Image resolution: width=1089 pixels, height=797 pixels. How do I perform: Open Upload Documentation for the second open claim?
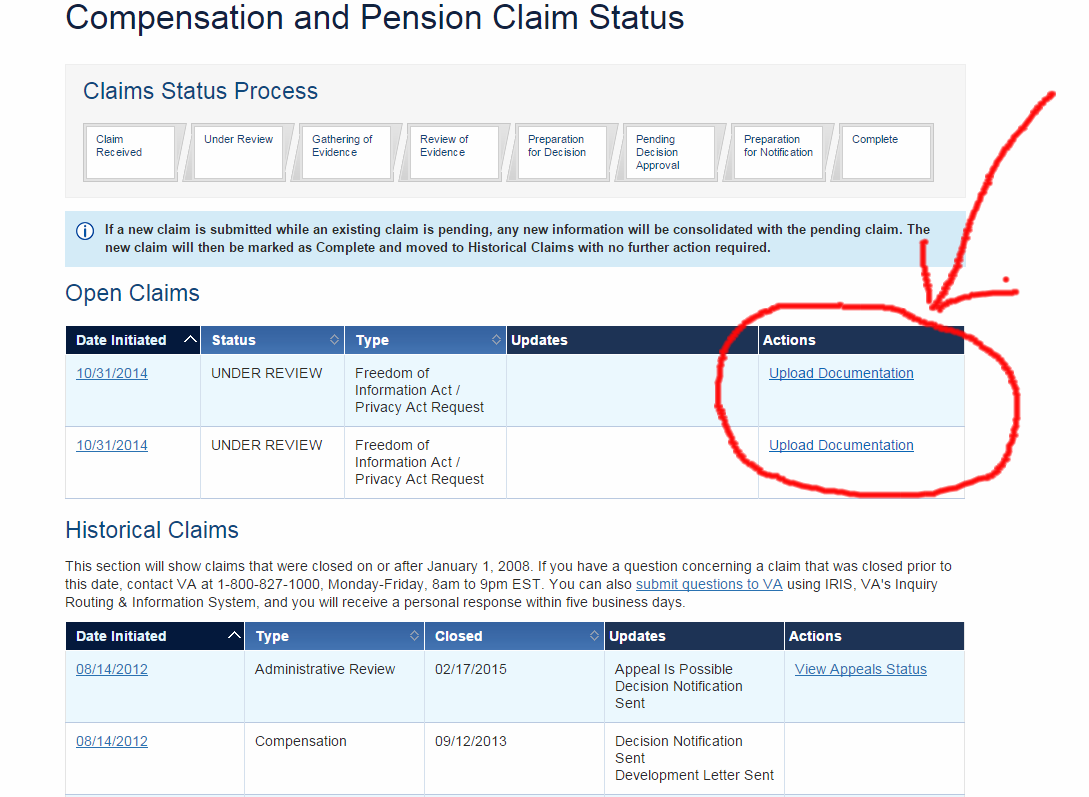point(841,445)
